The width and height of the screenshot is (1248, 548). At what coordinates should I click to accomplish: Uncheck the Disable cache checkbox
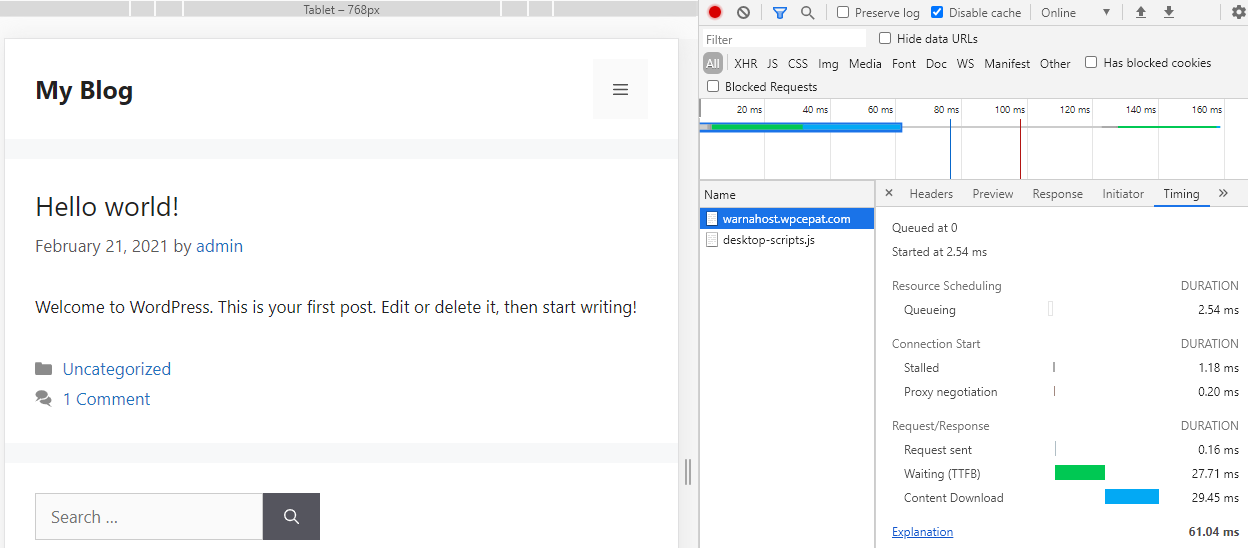[x=937, y=13]
